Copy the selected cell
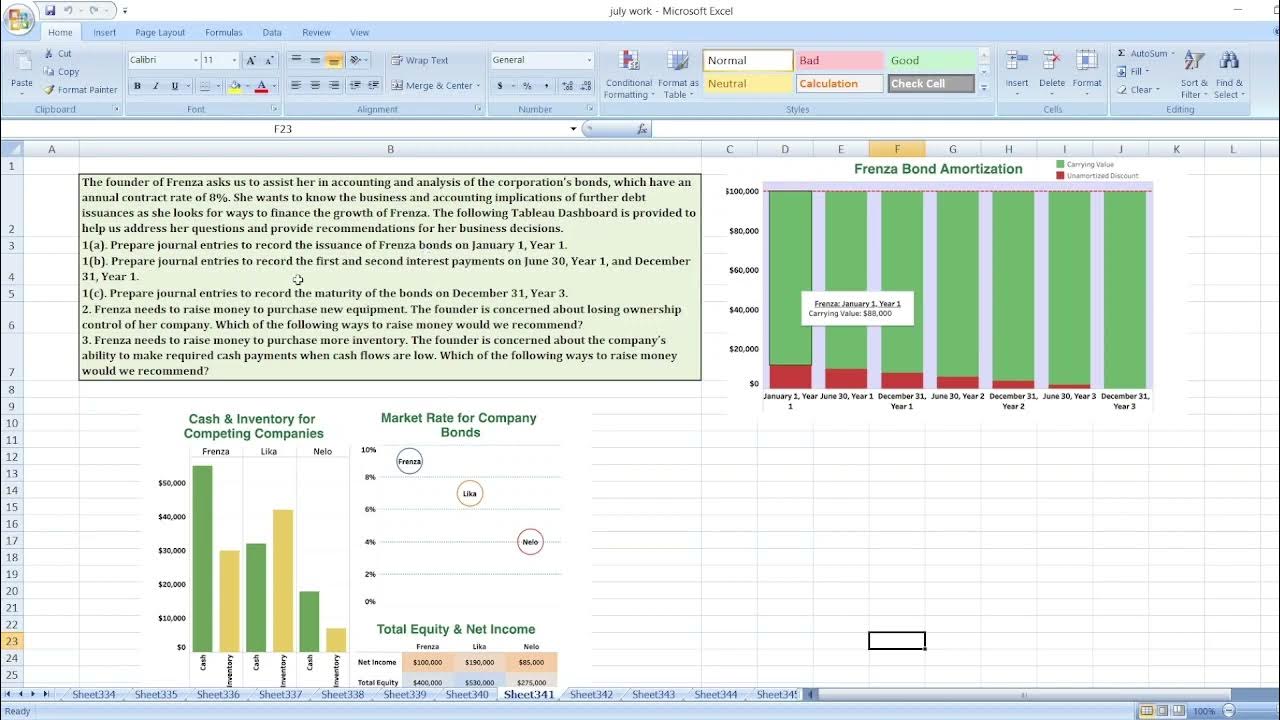The image size is (1280, 720). pos(61,72)
